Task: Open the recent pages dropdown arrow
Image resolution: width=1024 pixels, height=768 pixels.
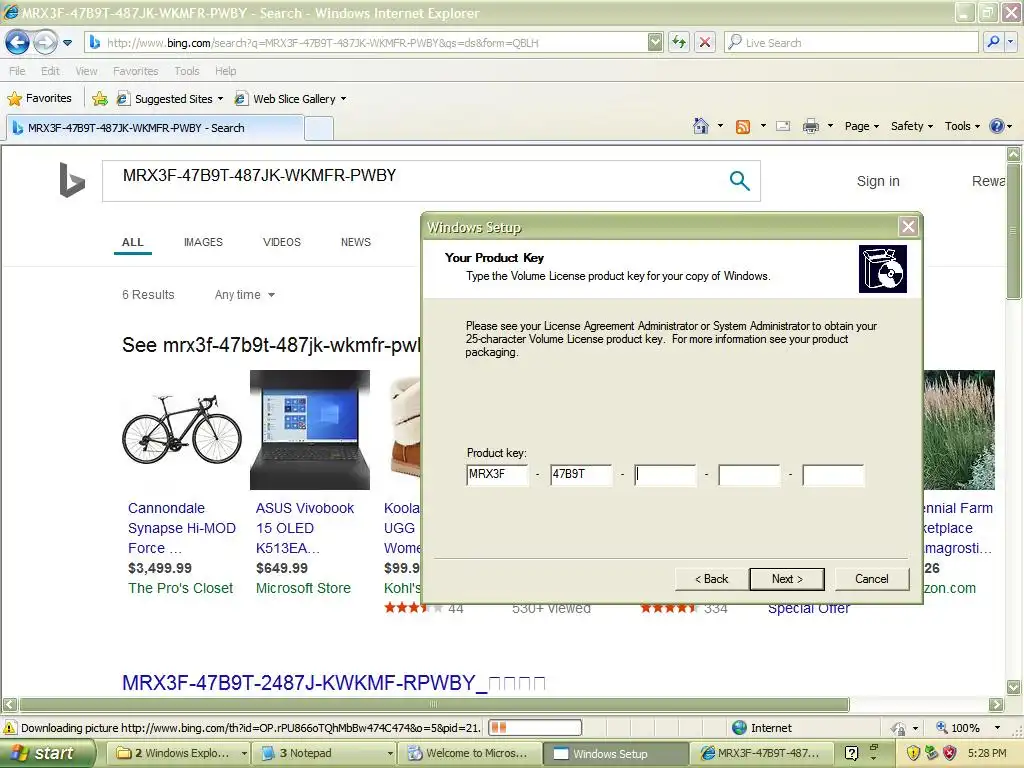Action: coord(67,43)
